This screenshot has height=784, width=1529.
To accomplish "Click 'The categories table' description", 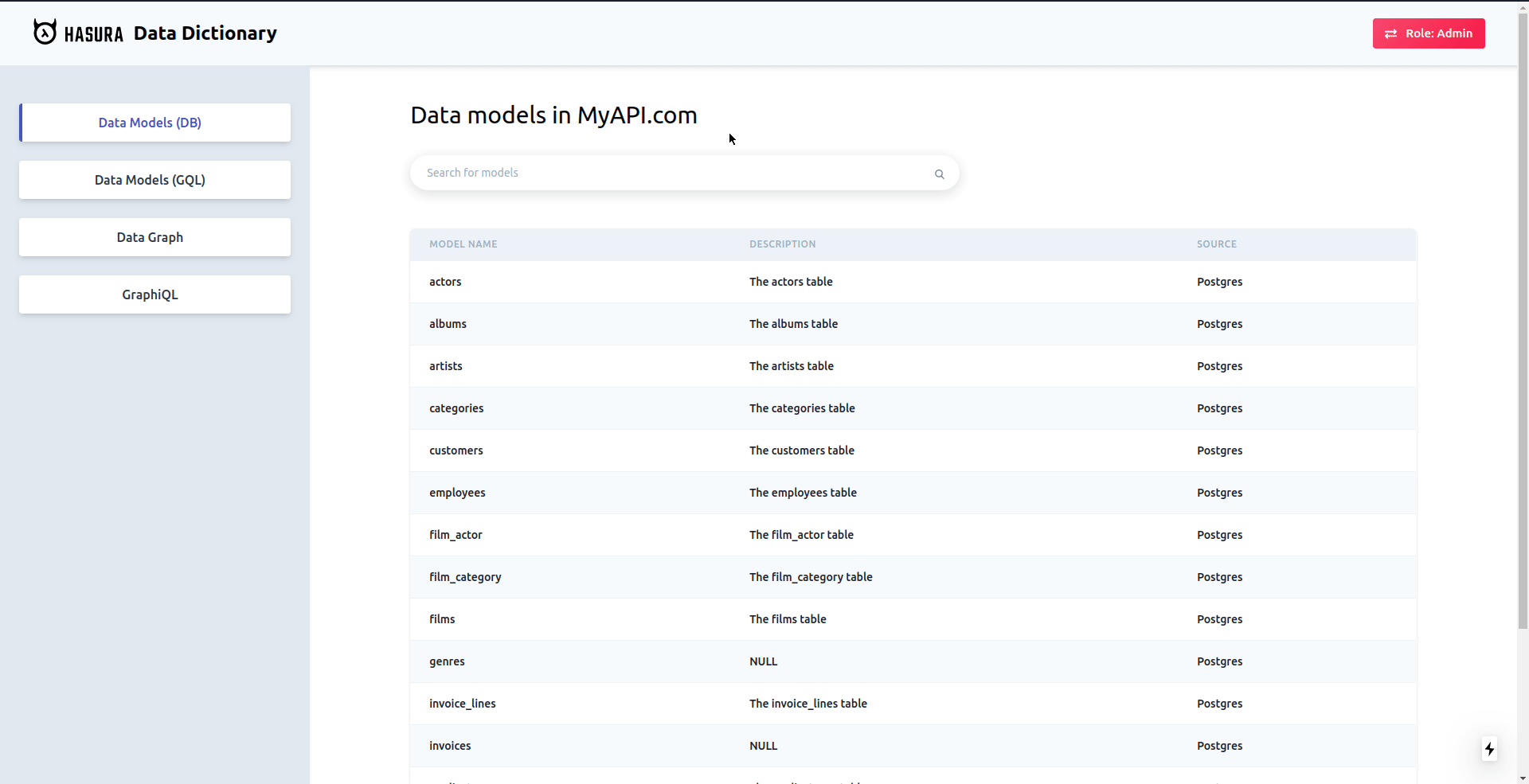I will [802, 408].
